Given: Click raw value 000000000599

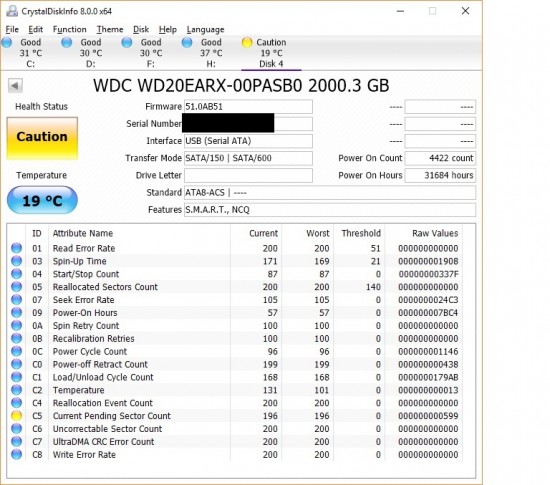Looking at the screenshot, I should click(x=428, y=416).
